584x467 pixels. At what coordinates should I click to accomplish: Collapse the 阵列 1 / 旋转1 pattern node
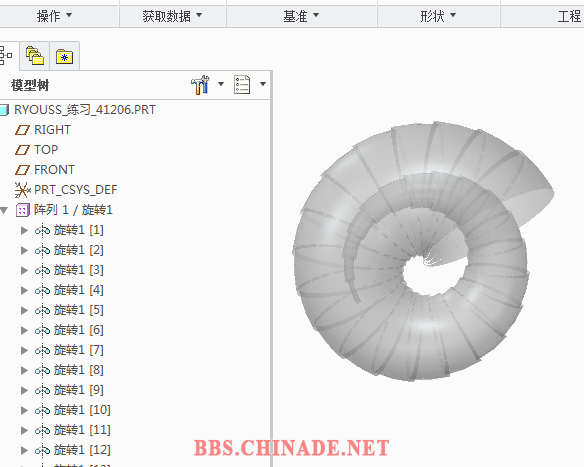pos(4,210)
